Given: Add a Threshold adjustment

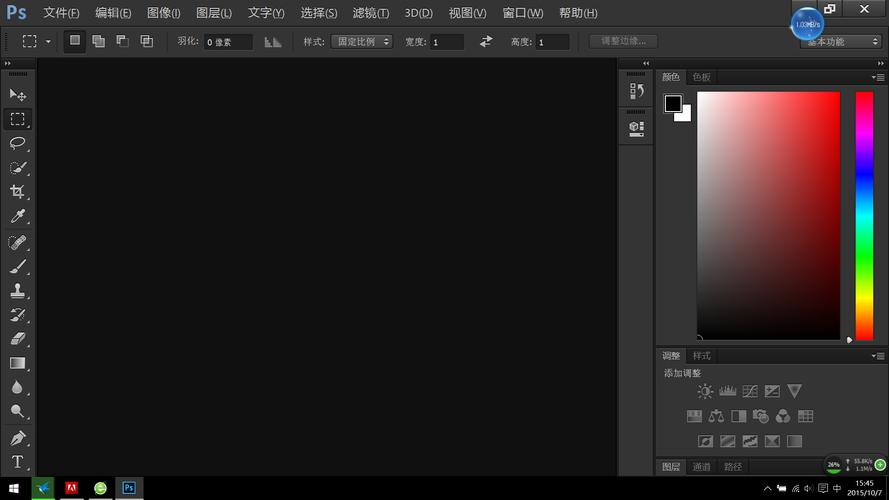Looking at the screenshot, I should (x=750, y=441).
